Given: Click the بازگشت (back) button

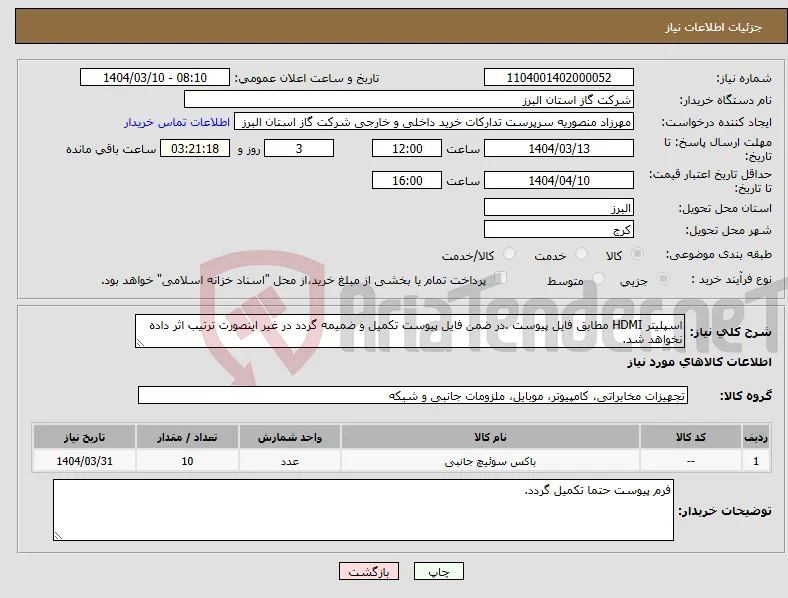Looking at the screenshot, I should click(369, 571).
